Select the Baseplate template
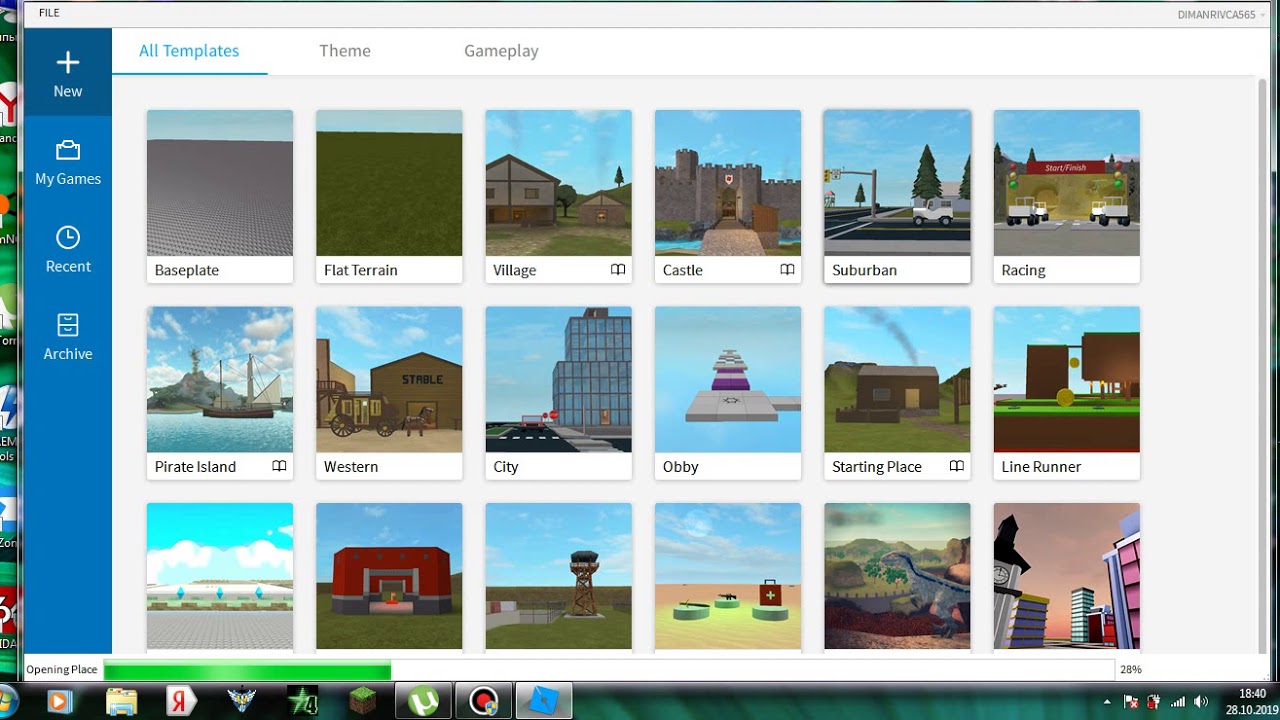The height and width of the screenshot is (720, 1280). pyautogui.click(x=220, y=196)
